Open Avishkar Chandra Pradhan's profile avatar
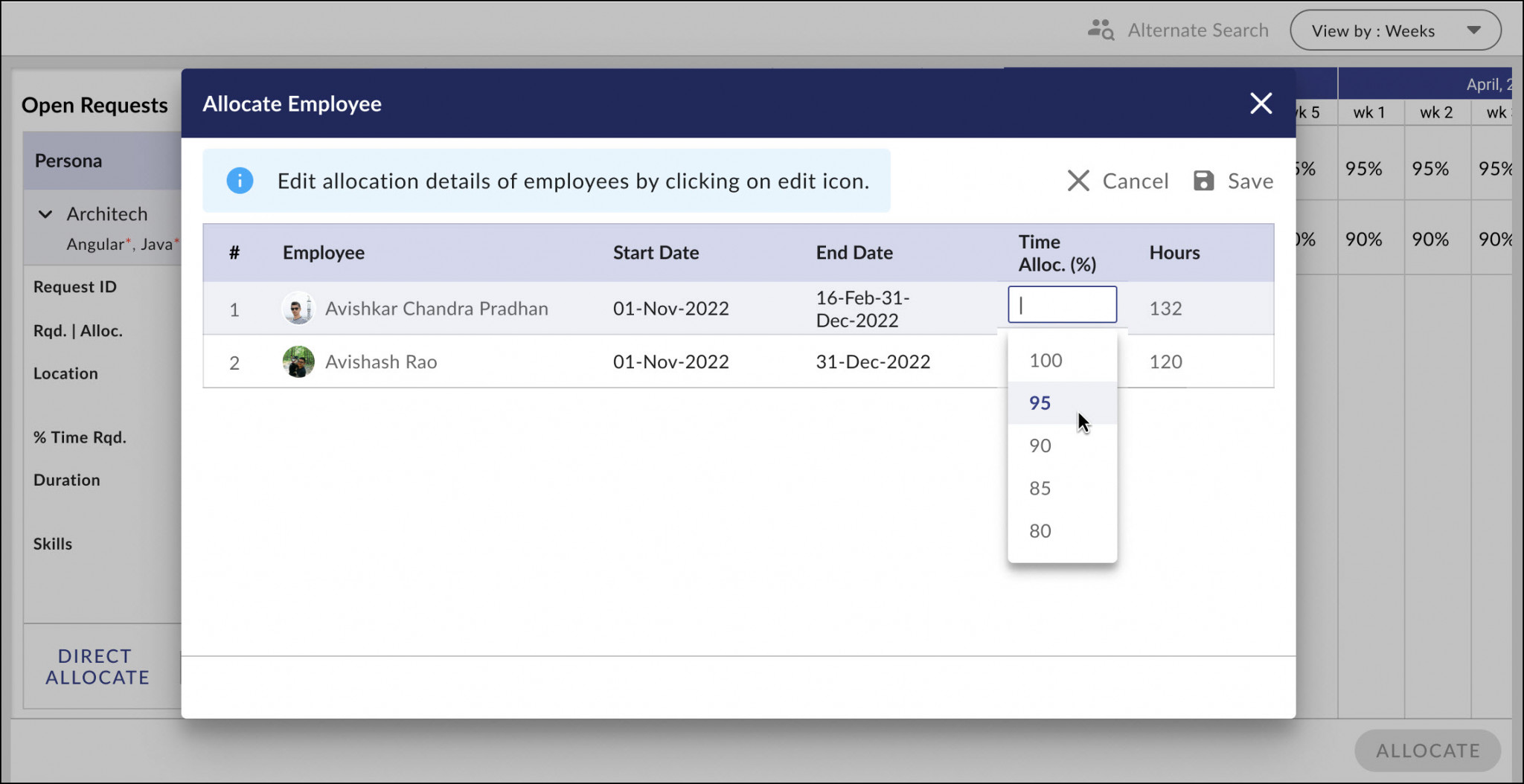Image resolution: width=1524 pixels, height=784 pixels. (x=298, y=308)
